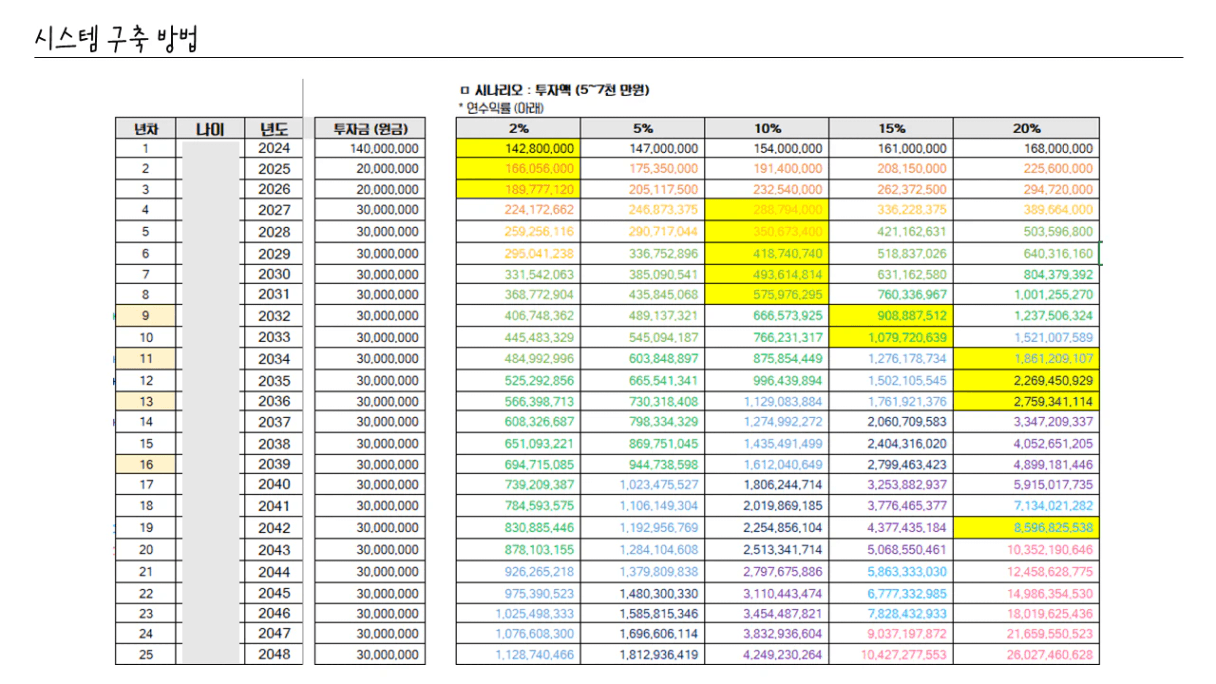Select the year 2035 cell

click(x=273, y=380)
